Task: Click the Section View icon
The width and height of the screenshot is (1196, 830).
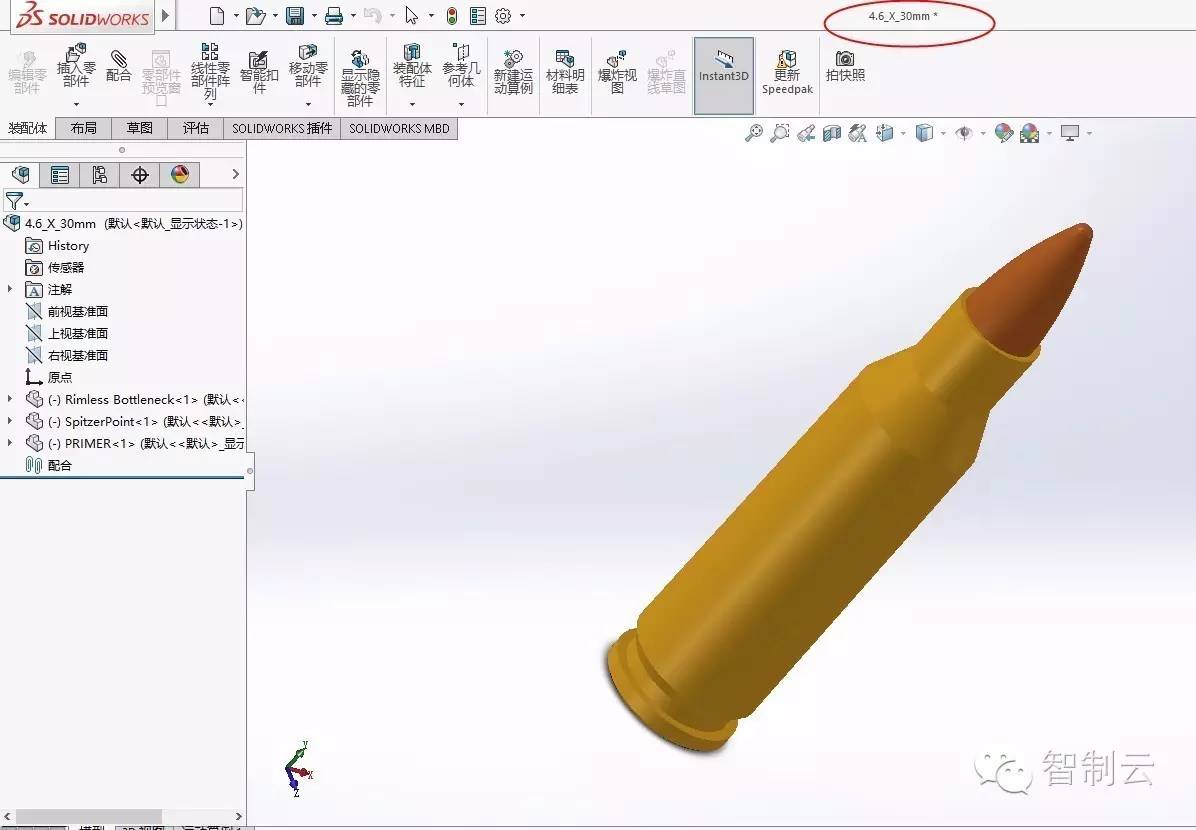Action: (x=831, y=134)
